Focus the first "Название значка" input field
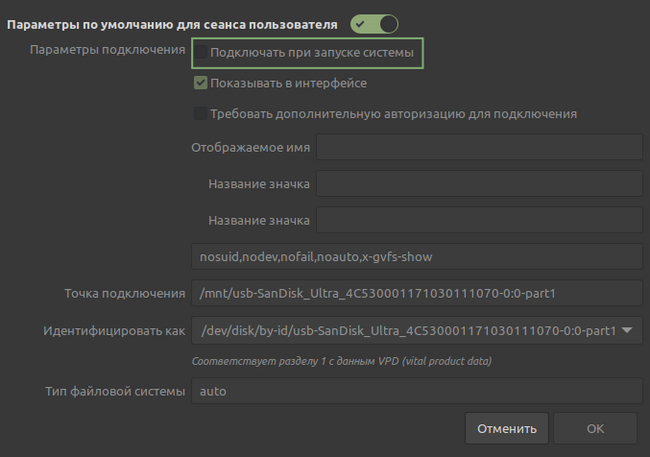 pyautogui.click(x=478, y=184)
